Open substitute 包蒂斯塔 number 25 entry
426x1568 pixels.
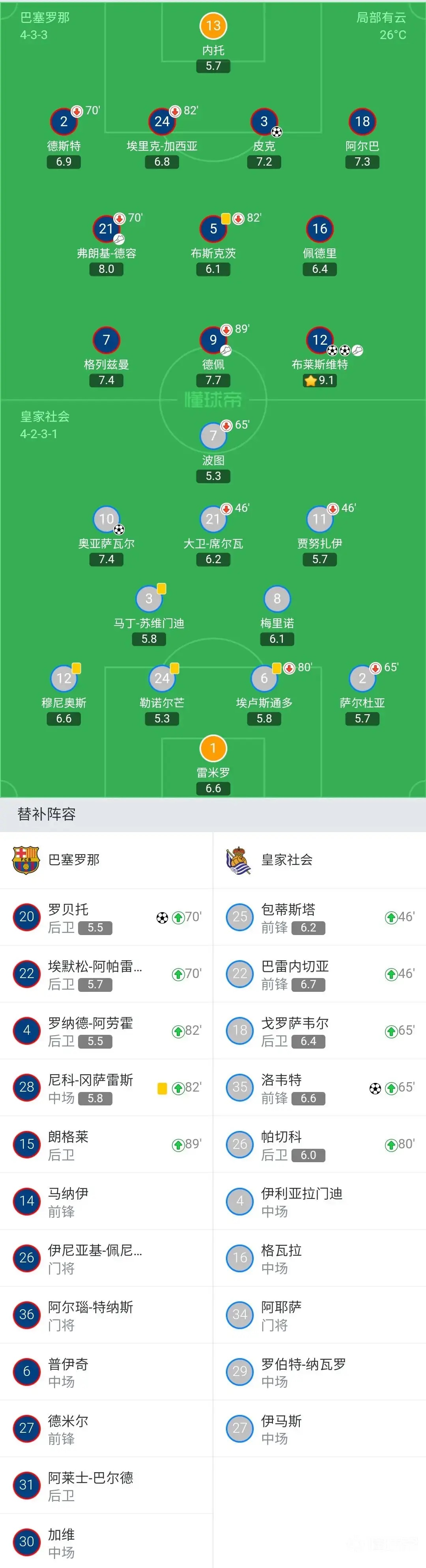pos(319,917)
